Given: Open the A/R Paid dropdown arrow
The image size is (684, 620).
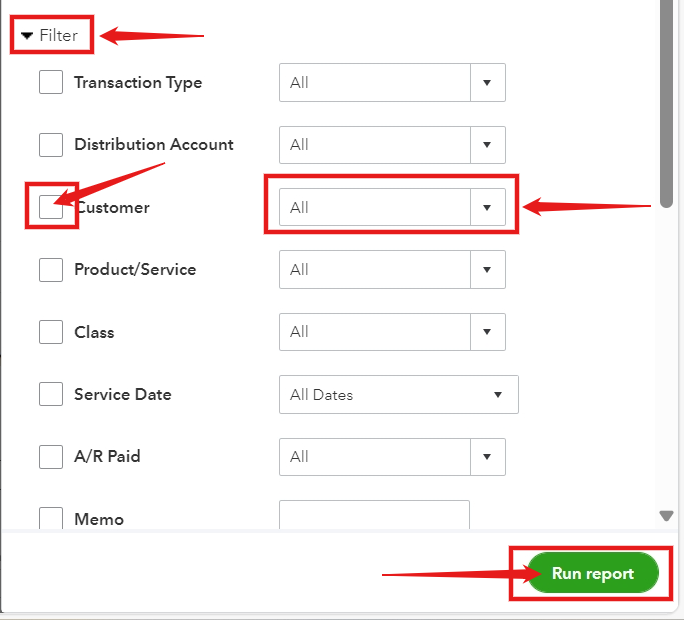Looking at the screenshot, I should point(488,457).
